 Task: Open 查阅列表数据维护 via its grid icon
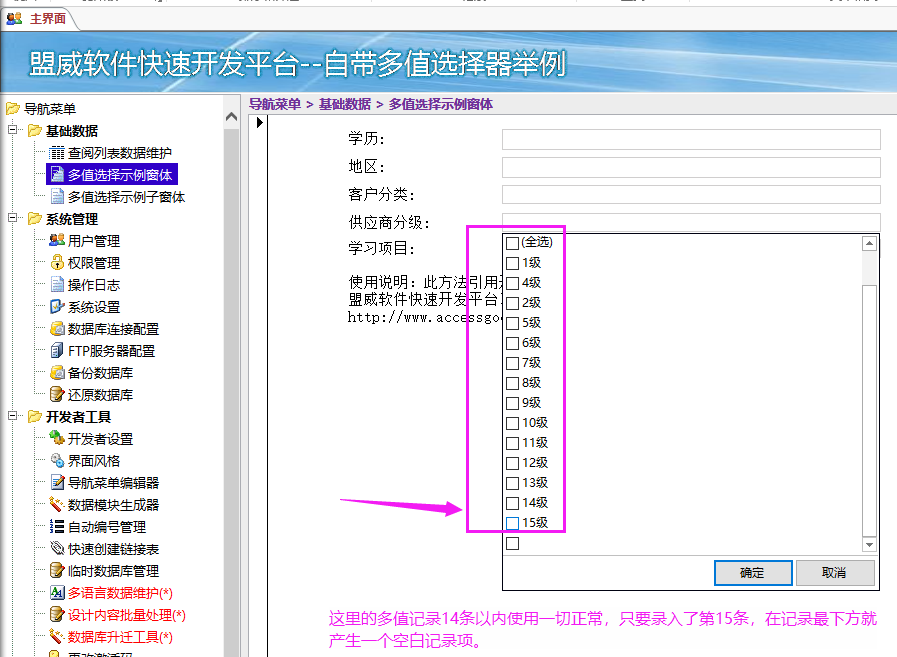pos(57,153)
